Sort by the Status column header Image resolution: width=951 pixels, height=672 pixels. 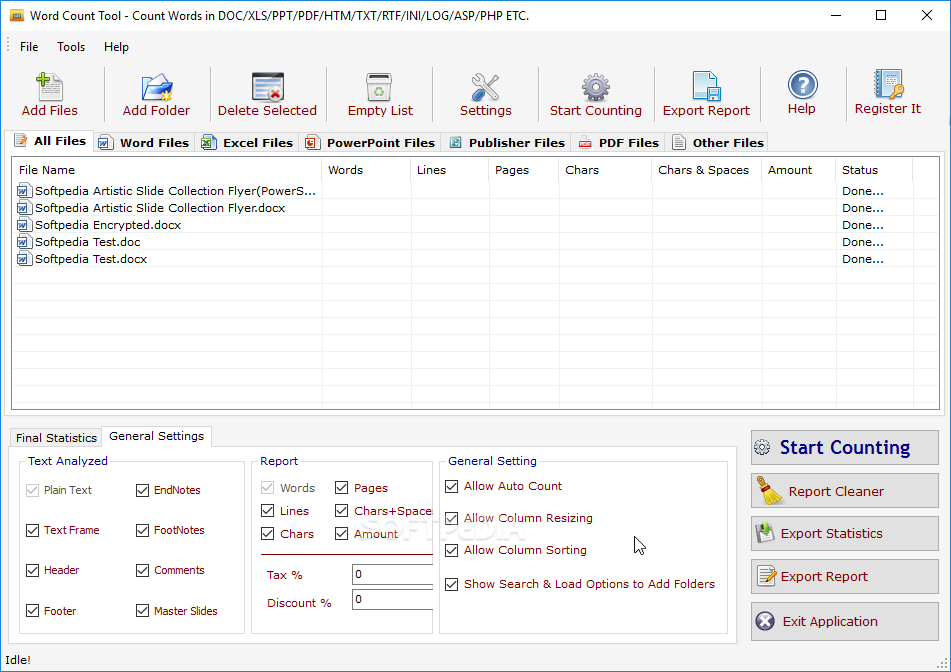click(x=874, y=170)
